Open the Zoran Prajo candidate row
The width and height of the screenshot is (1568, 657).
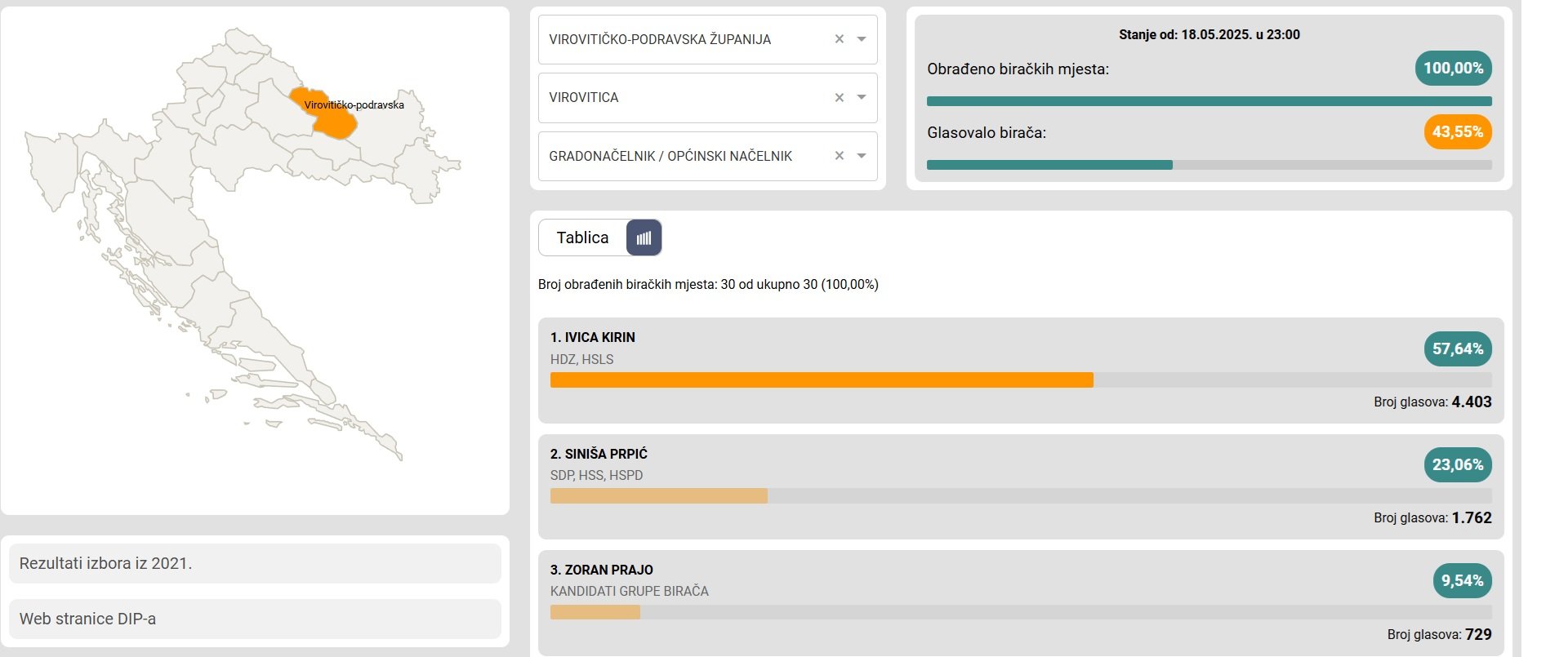(1021, 602)
